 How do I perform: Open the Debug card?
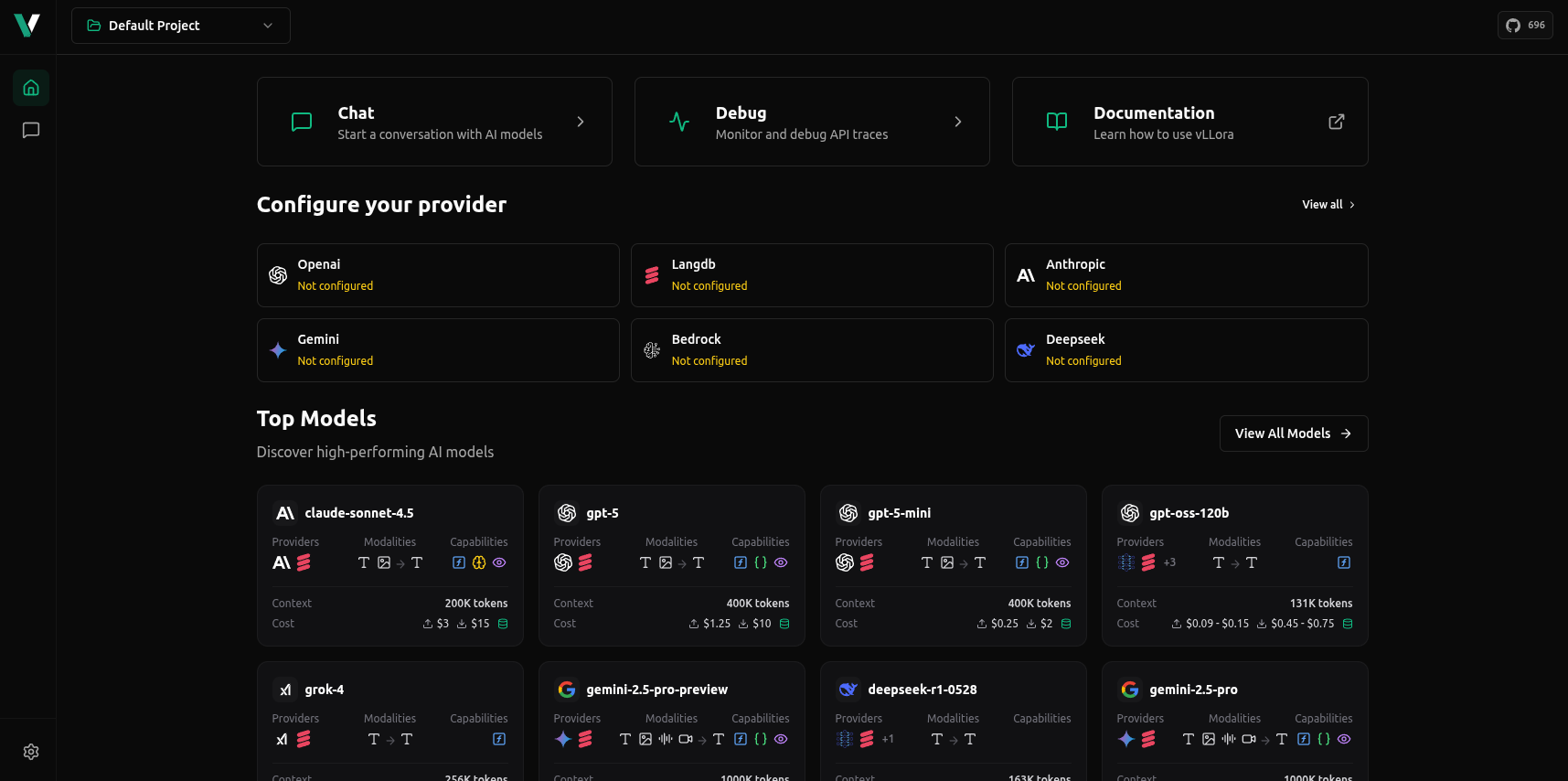point(812,122)
